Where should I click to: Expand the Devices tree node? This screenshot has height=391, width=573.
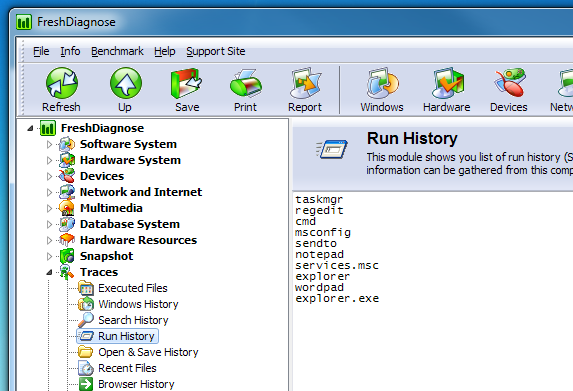click(x=49, y=176)
